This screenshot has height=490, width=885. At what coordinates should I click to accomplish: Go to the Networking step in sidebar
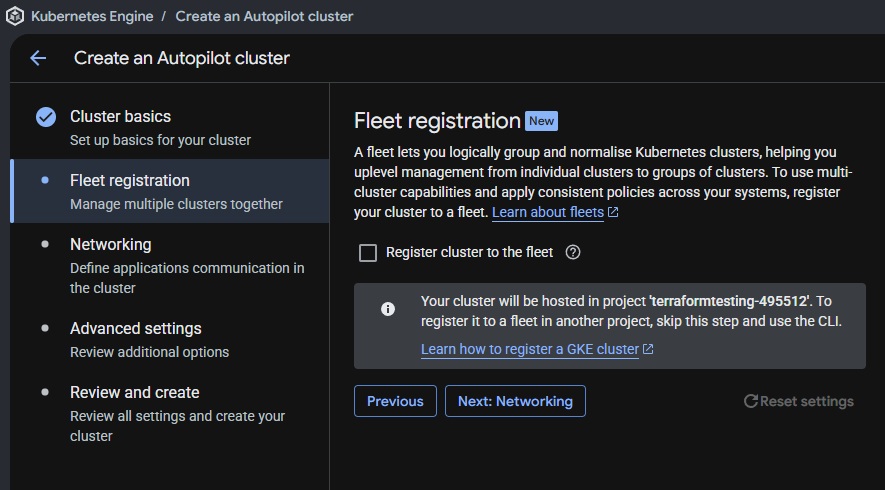(x=169, y=265)
